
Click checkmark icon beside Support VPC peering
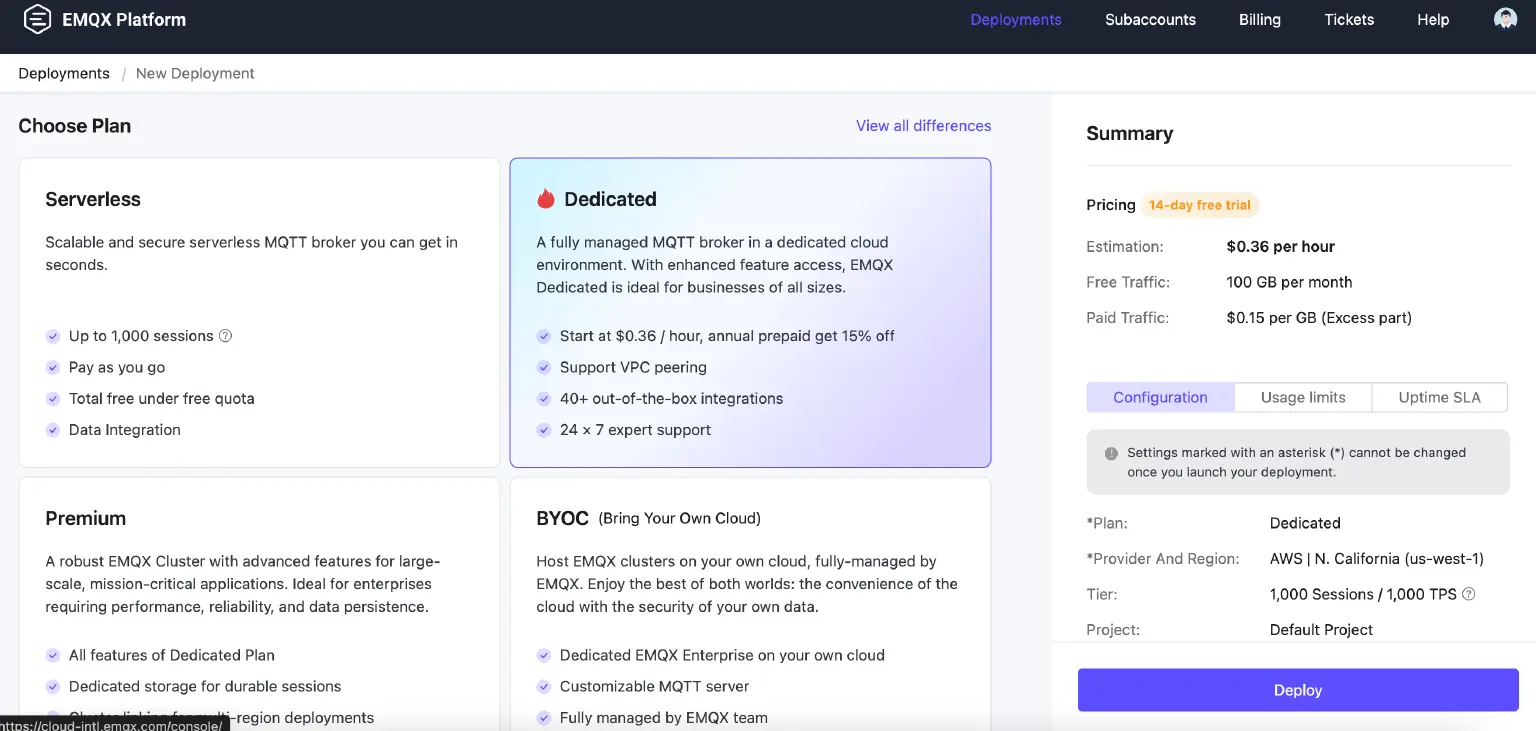544,367
